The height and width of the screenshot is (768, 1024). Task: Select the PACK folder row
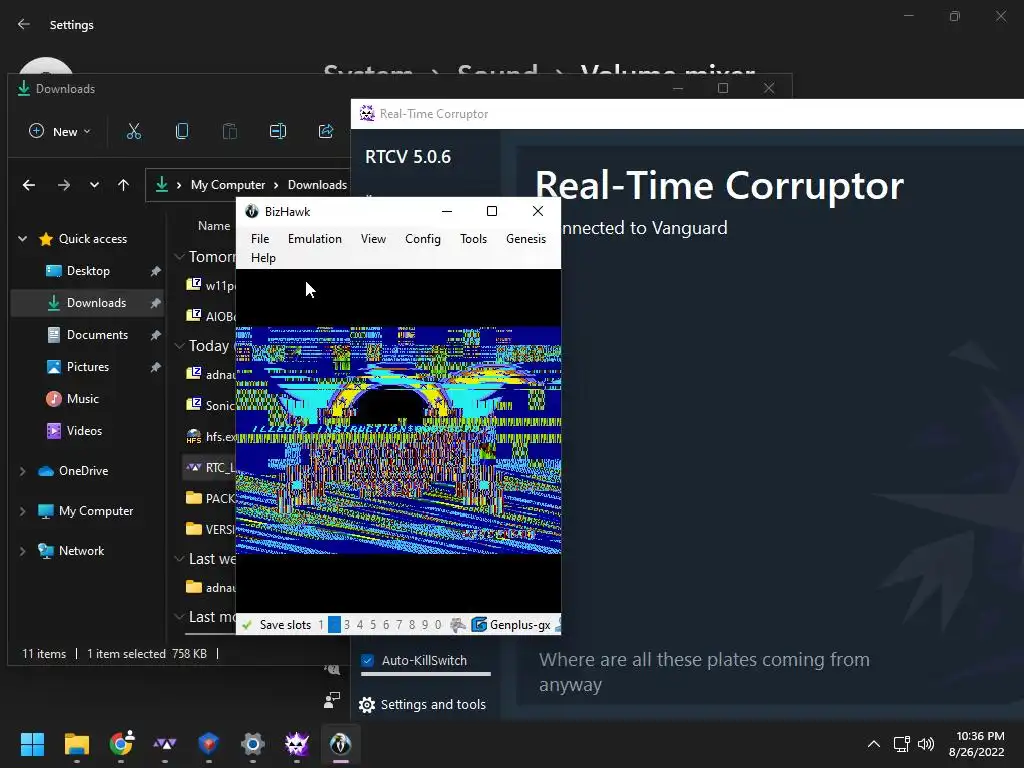(x=210, y=498)
